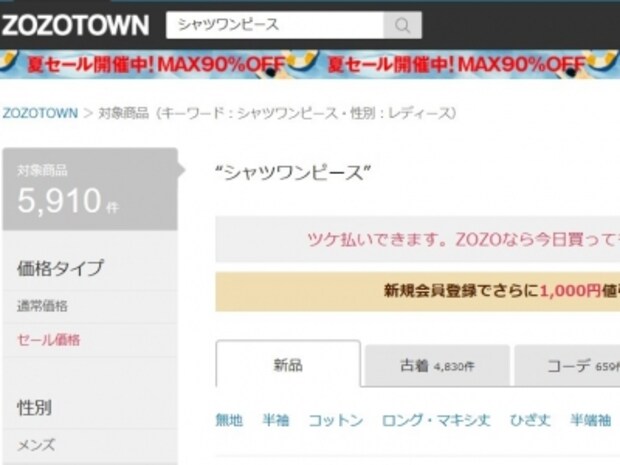This screenshot has width=620, height=465.
Task: Filter by ロング・マキシ丈 tag
Action: [436, 420]
